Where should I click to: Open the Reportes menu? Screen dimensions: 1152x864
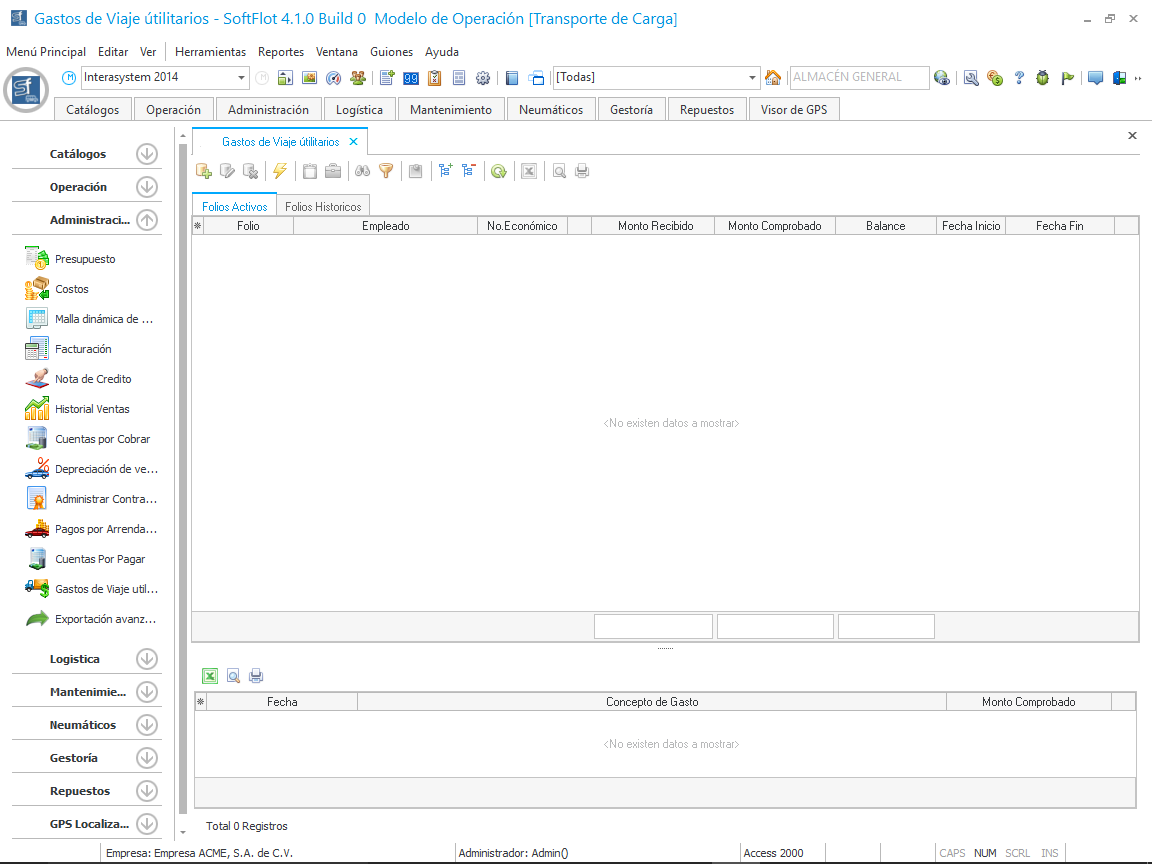pyautogui.click(x=281, y=52)
